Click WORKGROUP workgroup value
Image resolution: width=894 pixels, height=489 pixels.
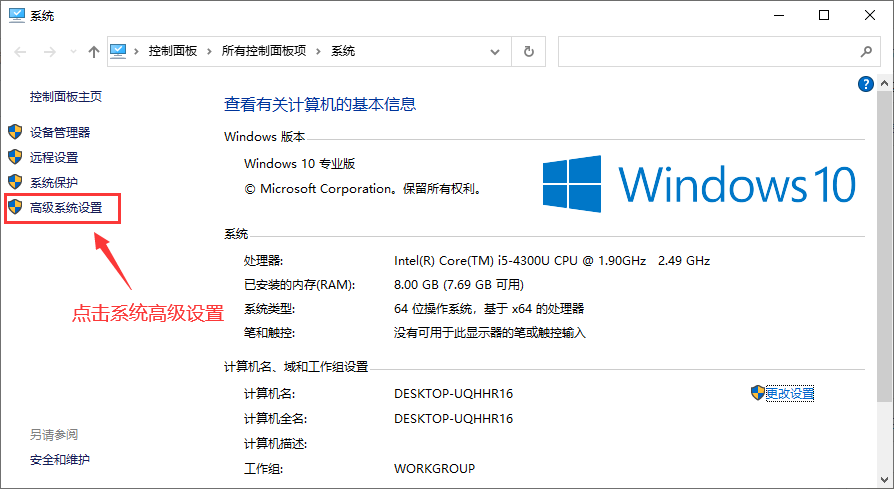coord(434,469)
